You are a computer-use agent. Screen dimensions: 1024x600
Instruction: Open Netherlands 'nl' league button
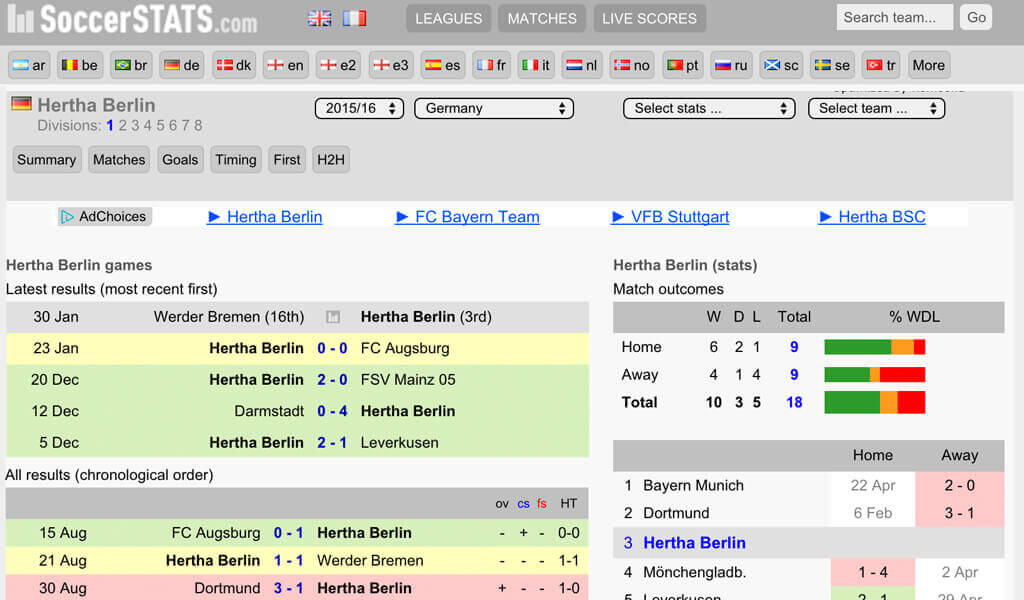(x=582, y=65)
